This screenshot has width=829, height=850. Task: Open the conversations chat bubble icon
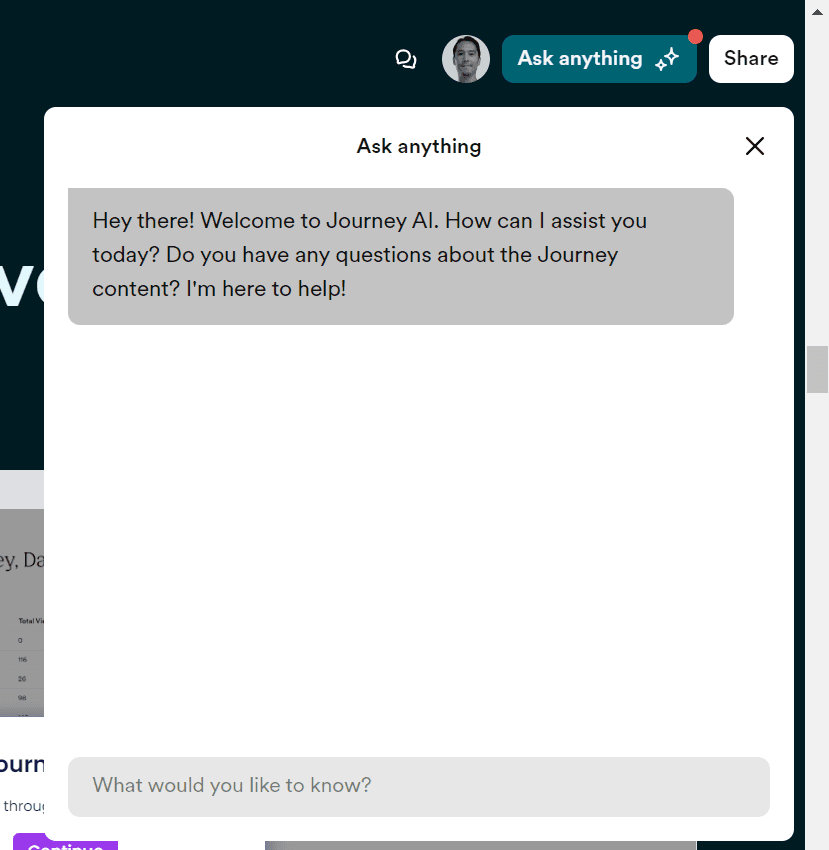coord(406,59)
